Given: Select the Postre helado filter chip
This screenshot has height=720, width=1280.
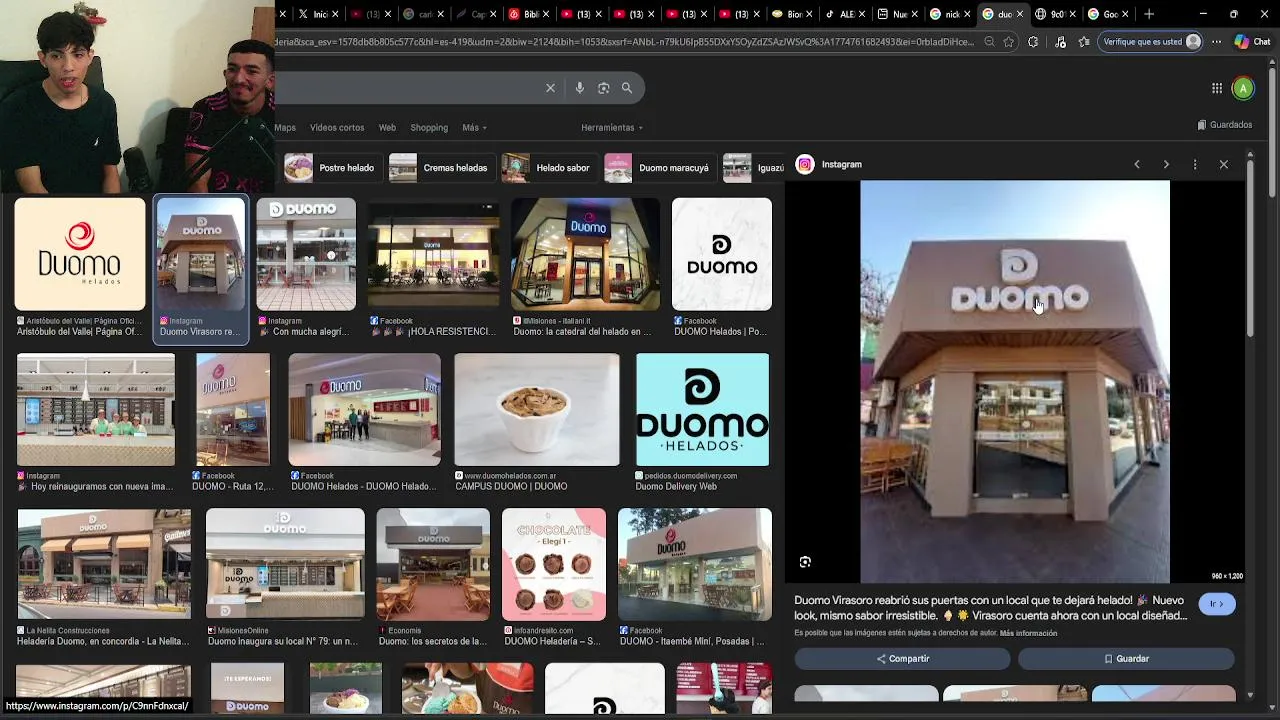Looking at the screenshot, I should tap(331, 168).
